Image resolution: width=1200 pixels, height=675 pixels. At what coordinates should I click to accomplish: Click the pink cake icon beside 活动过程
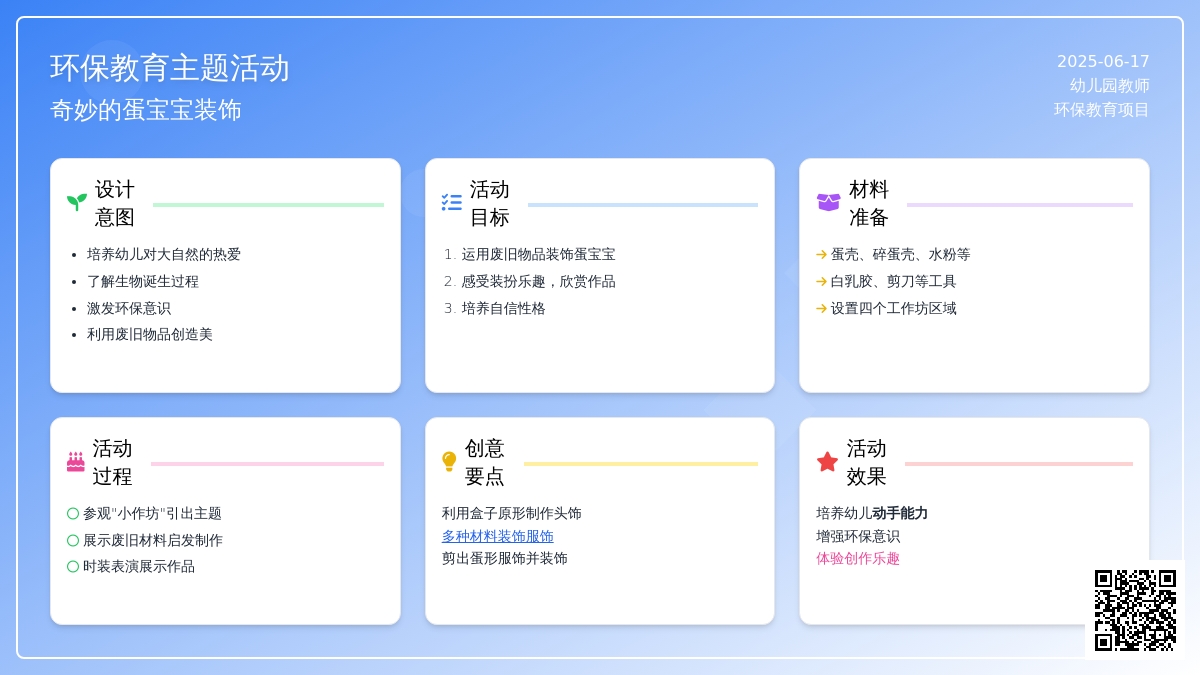click(76, 461)
